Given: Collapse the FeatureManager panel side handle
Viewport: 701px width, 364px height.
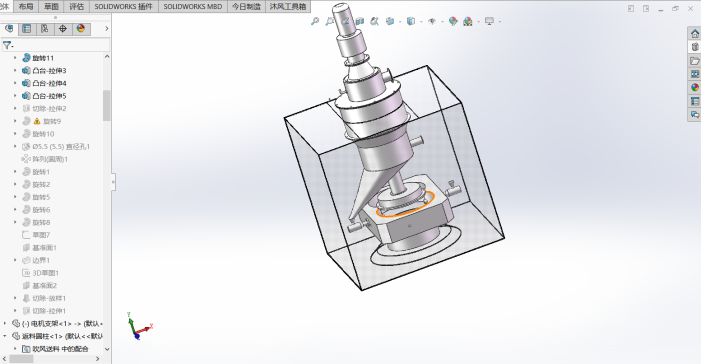Looking at the screenshot, I should pyautogui.click(x=114, y=182).
